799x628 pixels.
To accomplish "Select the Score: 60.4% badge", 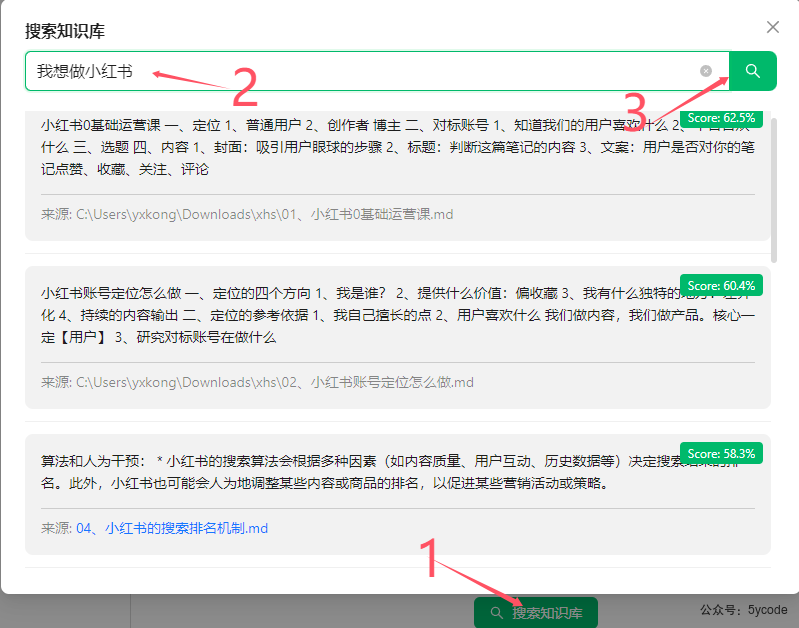I will (721, 285).
